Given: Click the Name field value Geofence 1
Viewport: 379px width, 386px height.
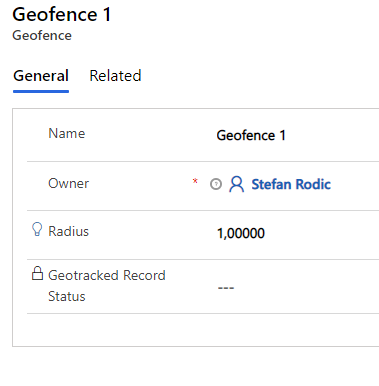Looking at the screenshot, I should pos(251,136).
